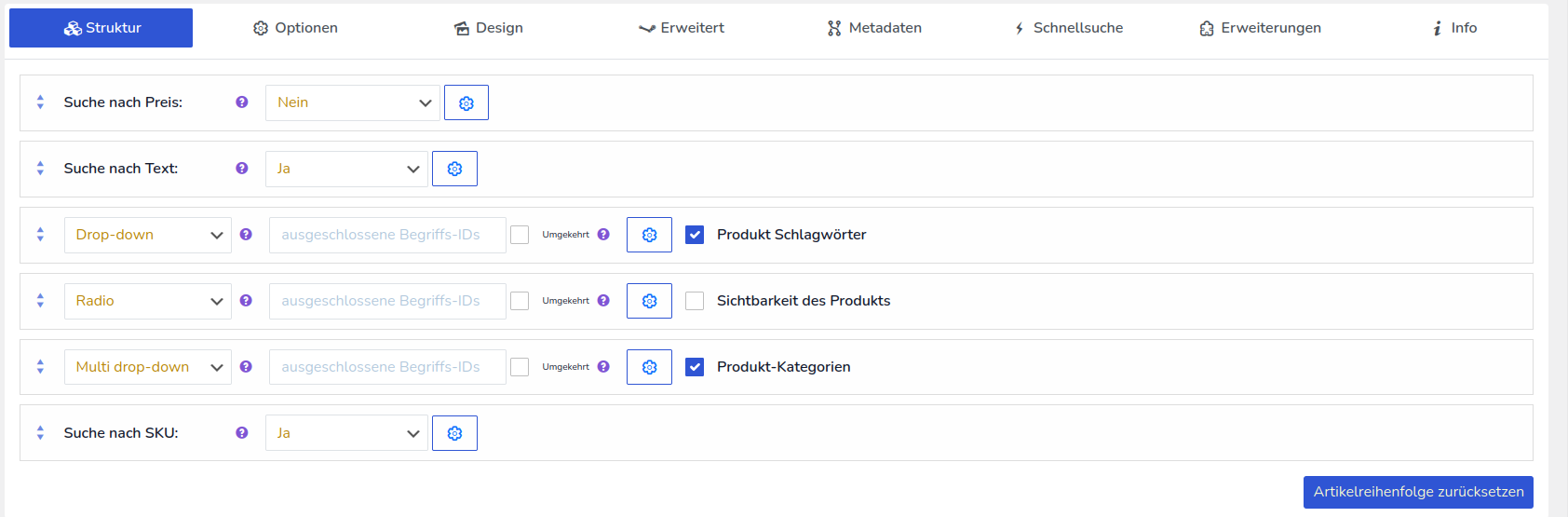
Task: Click help icon beside Multi drop-down selector
Action: [x=246, y=367]
